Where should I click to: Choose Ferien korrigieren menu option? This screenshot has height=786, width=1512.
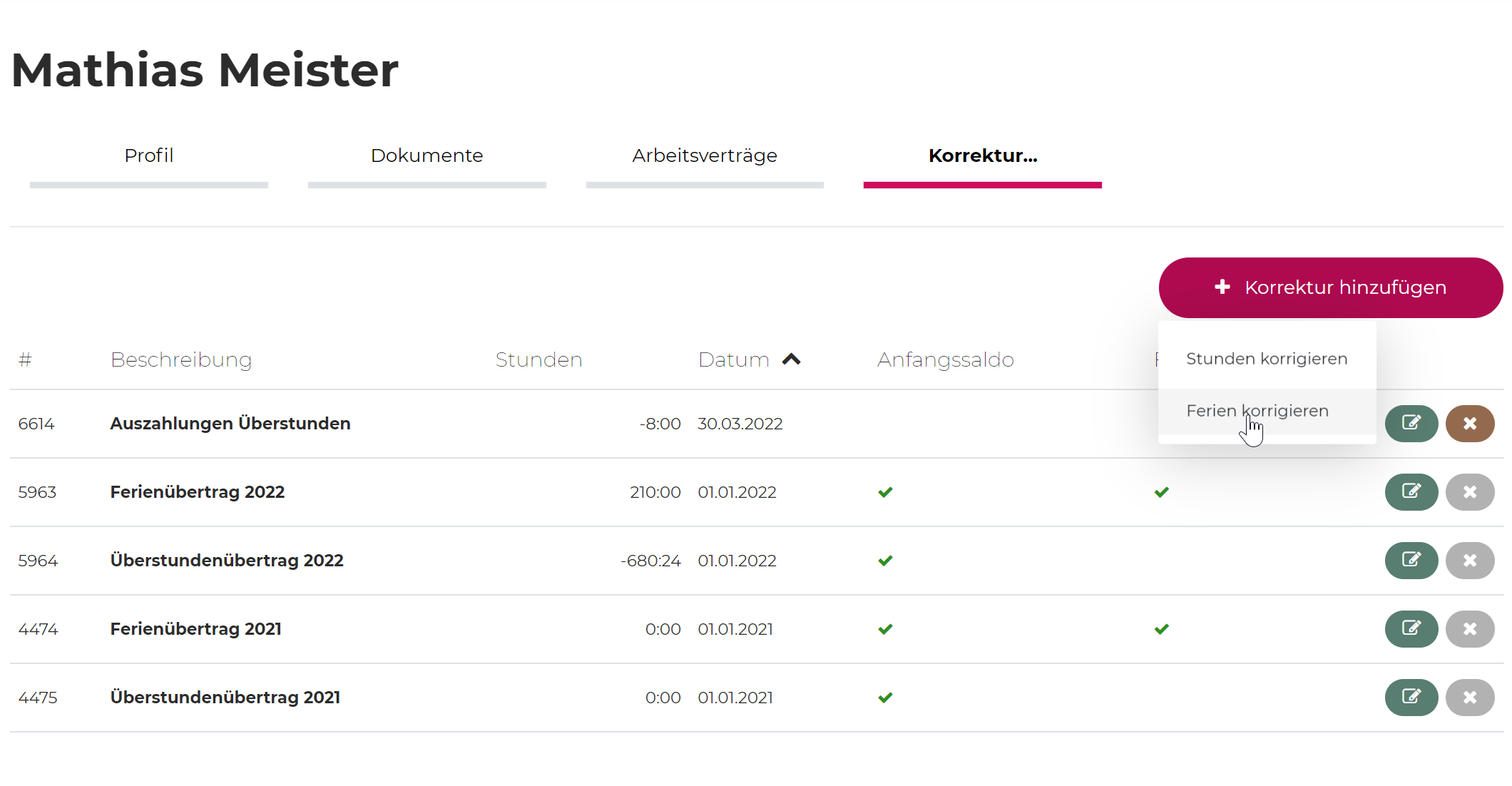point(1257,411)
